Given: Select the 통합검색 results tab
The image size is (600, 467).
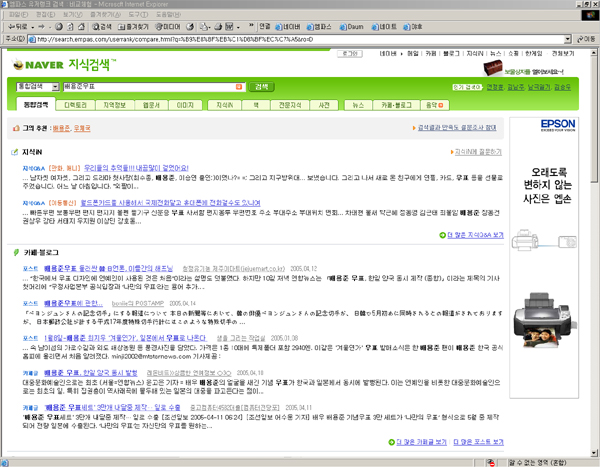Looking at the screenshot, I should click(x=36, y=104).
